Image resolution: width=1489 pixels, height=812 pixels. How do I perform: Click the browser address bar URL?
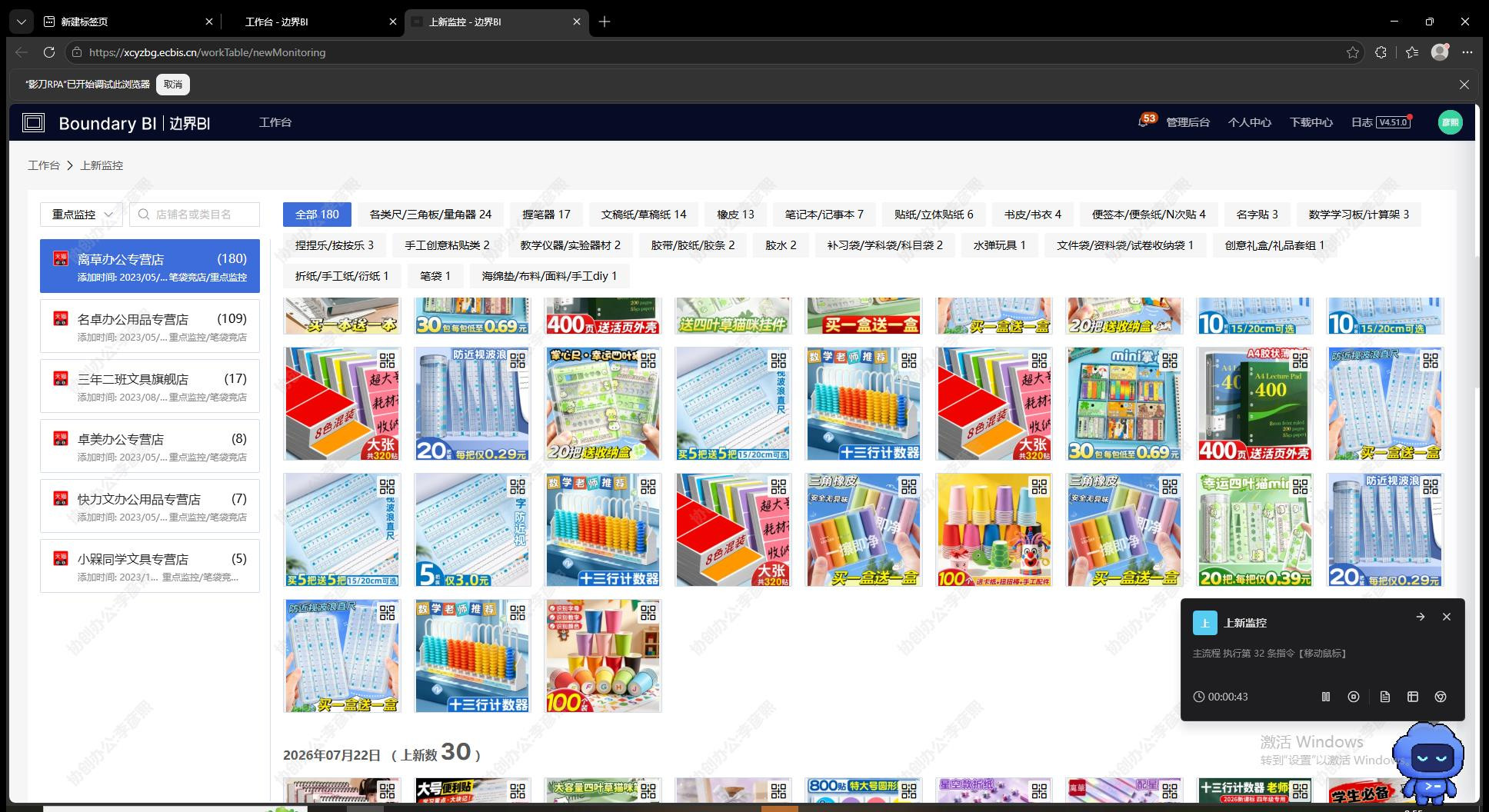click(208, 52)
